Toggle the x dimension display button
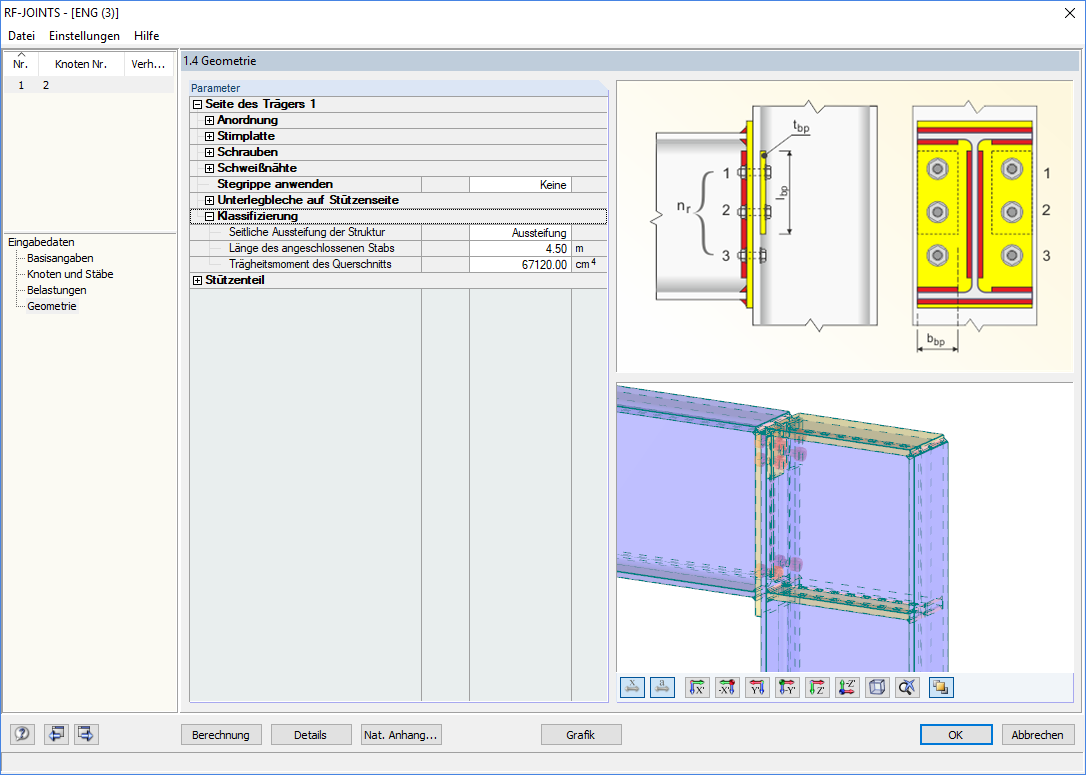 [x=632, y=687]
